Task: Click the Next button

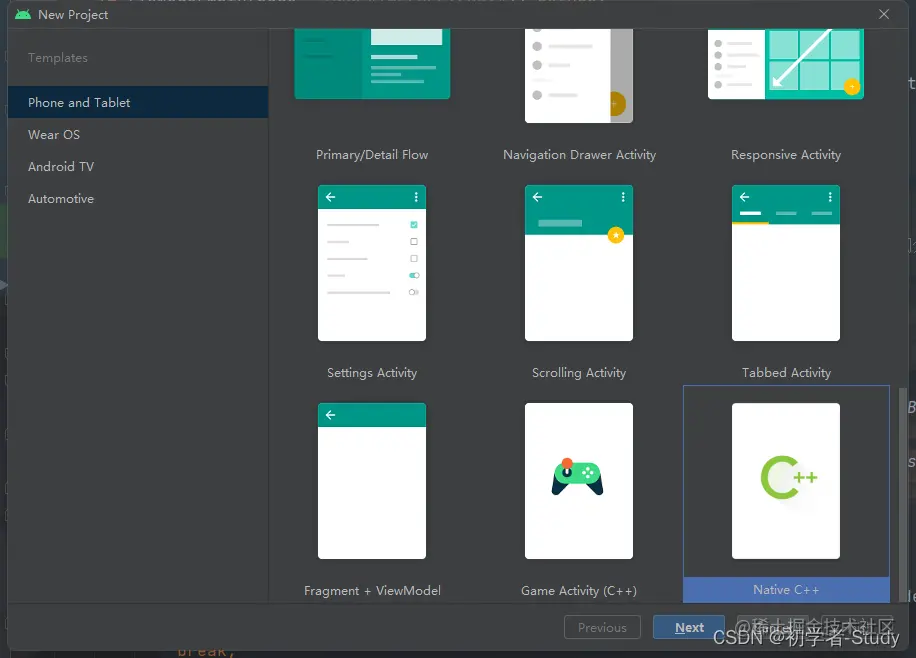Action: pos(689,627)
